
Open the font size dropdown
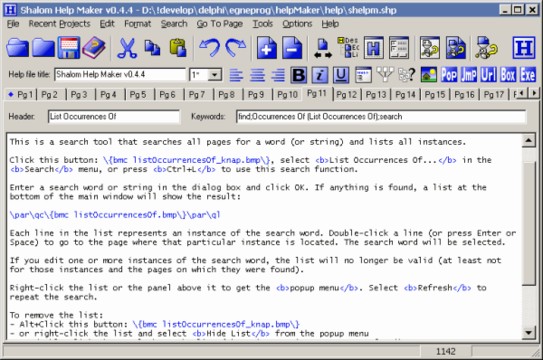coord(215,74)
